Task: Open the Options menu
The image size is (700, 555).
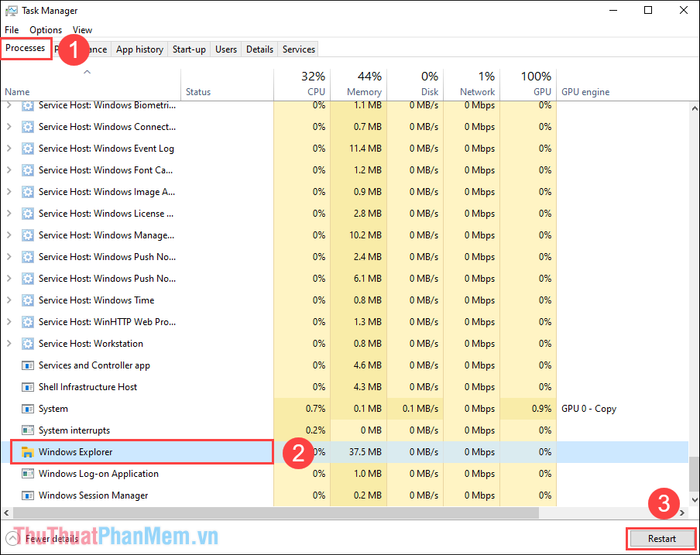Action: (46, 30)
